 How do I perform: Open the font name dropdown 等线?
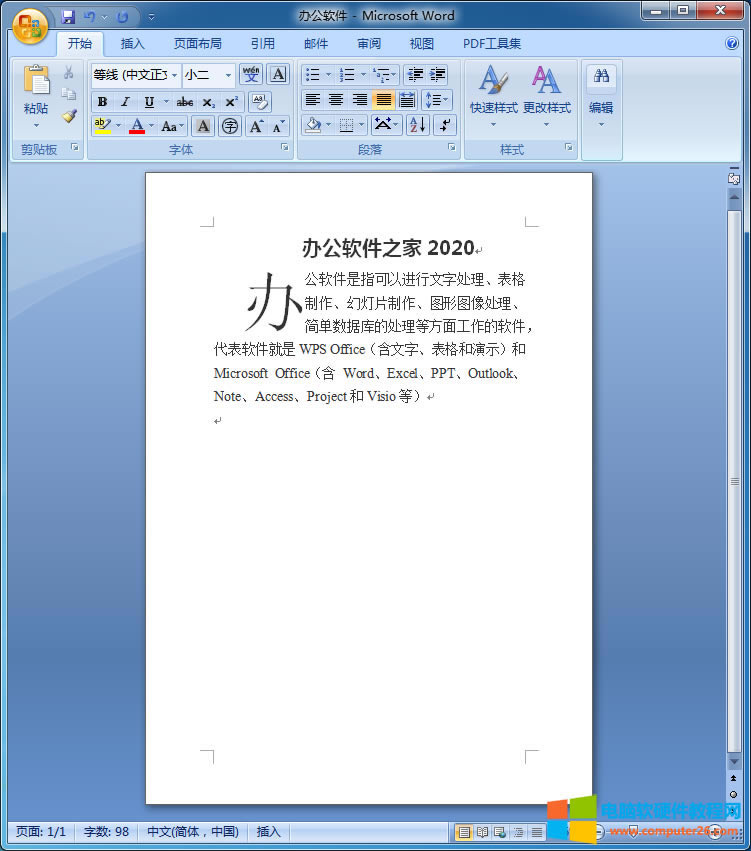175,75
